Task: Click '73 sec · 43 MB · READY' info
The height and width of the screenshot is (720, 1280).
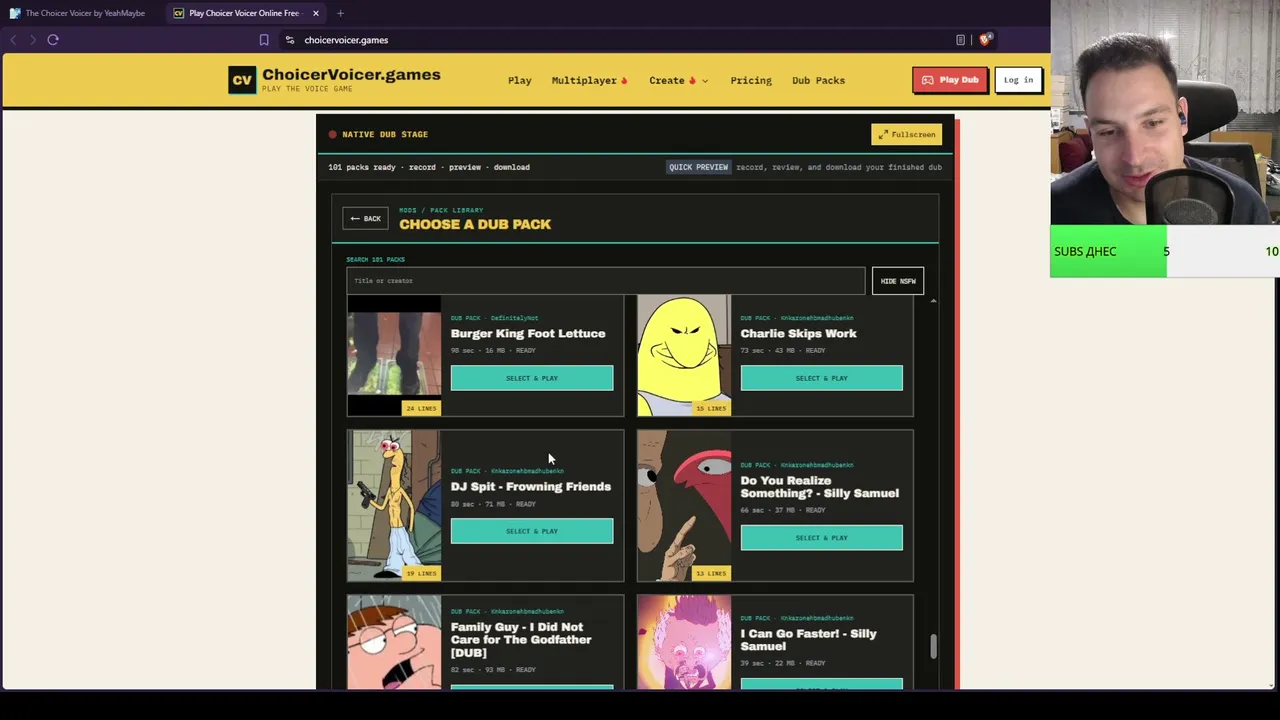Action: (x=783, y=351)
